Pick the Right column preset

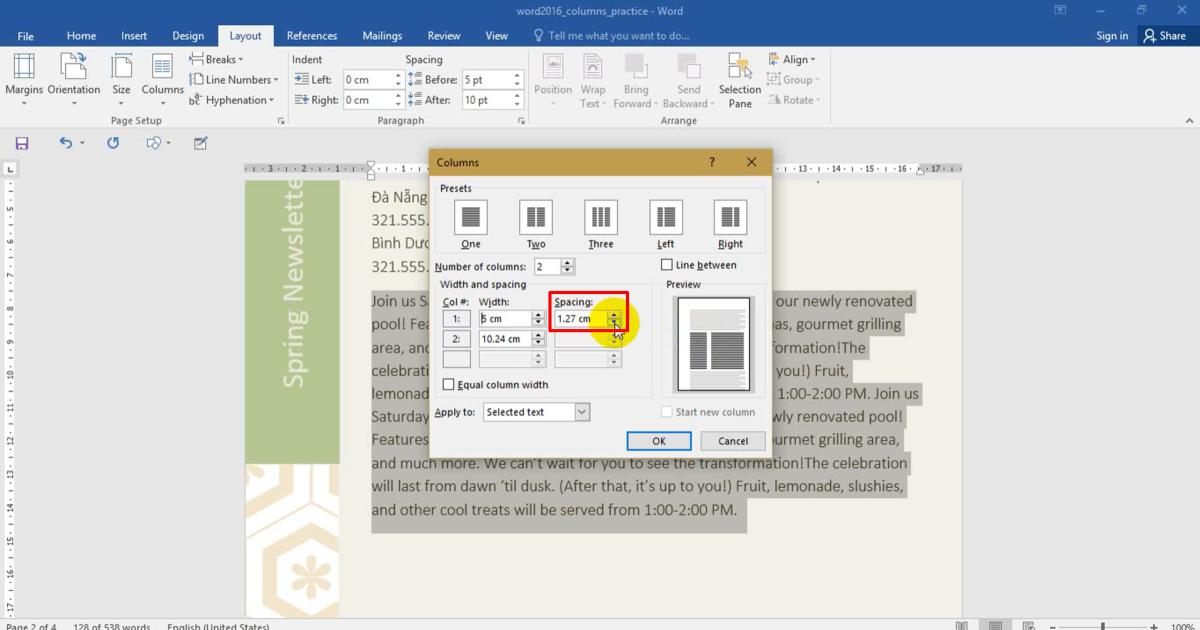[x=730, y=216]
